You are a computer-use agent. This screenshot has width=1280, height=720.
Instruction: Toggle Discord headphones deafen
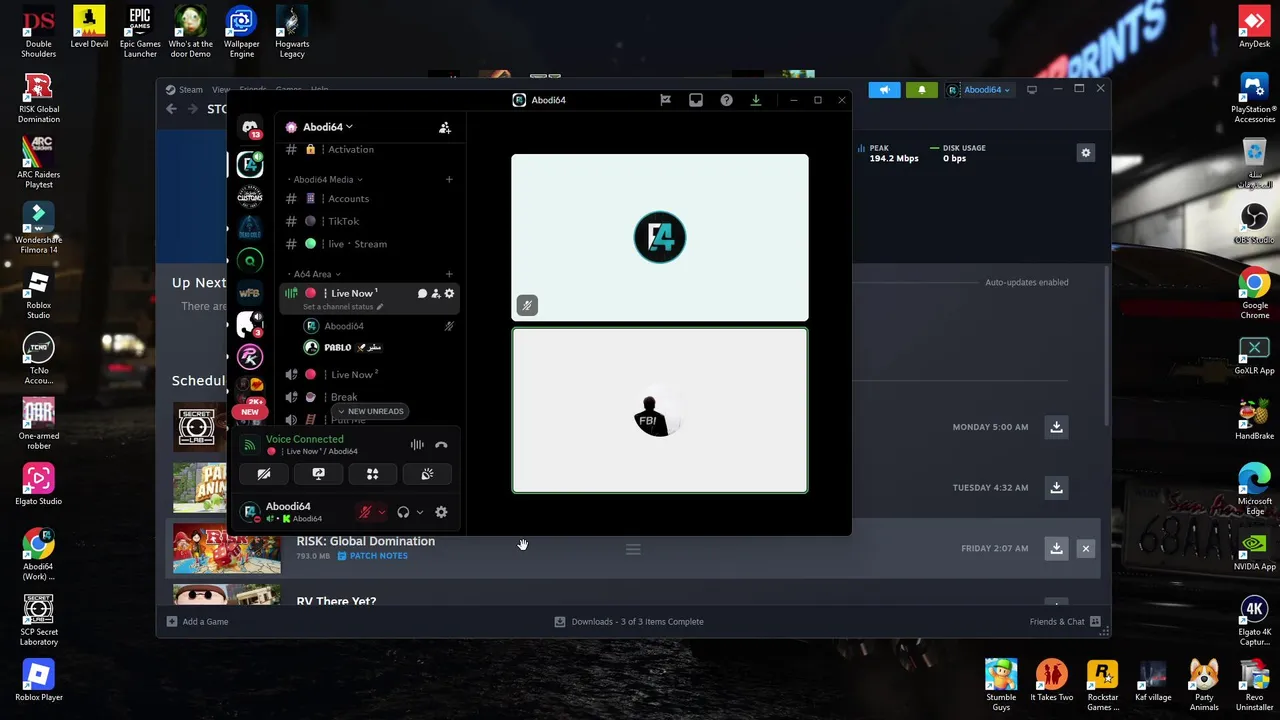coord(403,512)
